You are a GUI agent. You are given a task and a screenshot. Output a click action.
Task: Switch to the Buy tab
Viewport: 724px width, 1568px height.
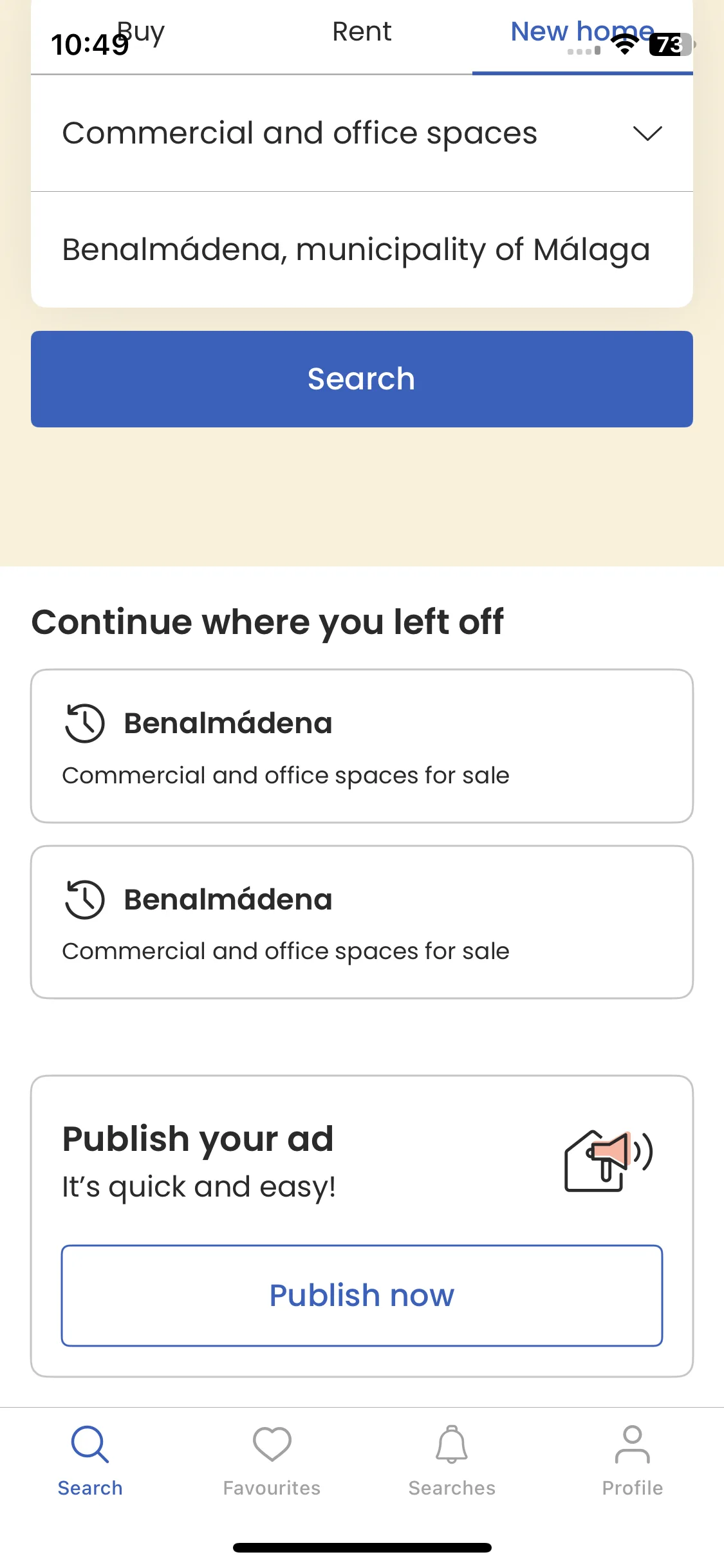click(x=142, y=32)
